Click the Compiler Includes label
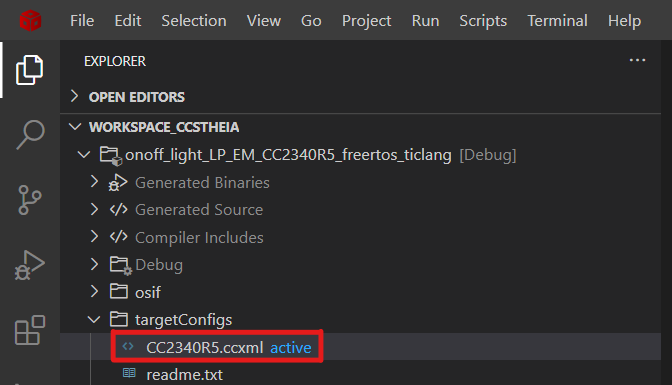The width and height of the screenshot is (672, 385). (199, 238)
